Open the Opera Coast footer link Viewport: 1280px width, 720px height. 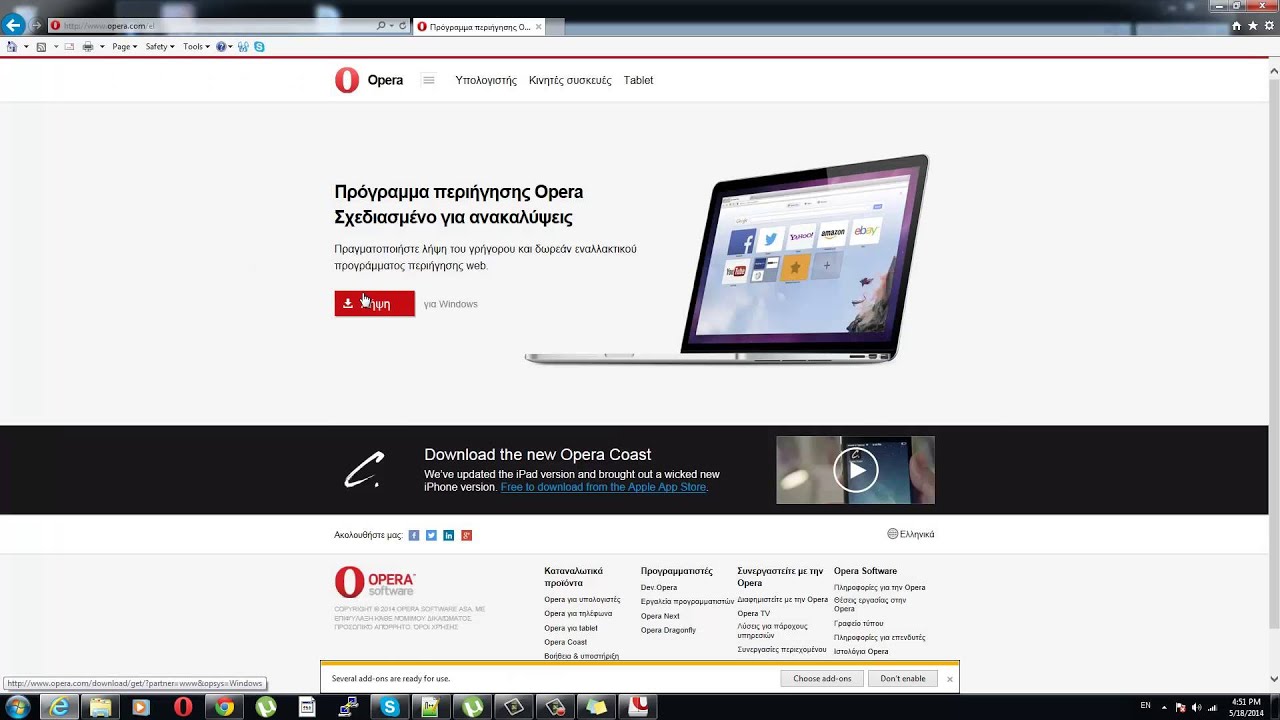point(566,642)
